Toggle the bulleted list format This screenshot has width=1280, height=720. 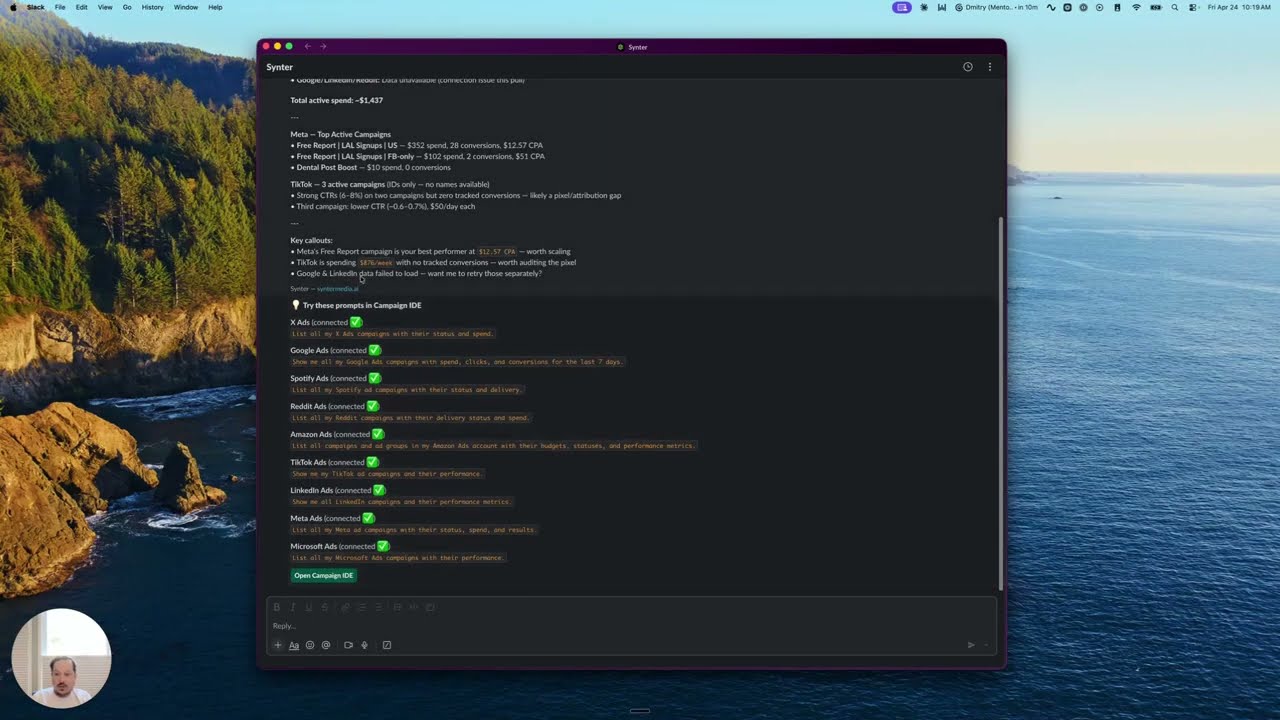click(x=378, y=607)
